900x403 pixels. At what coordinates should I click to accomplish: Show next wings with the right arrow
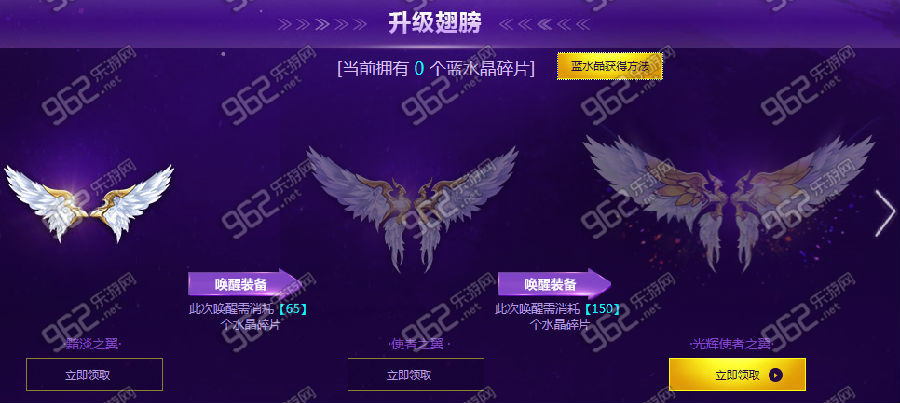point(885,213)
